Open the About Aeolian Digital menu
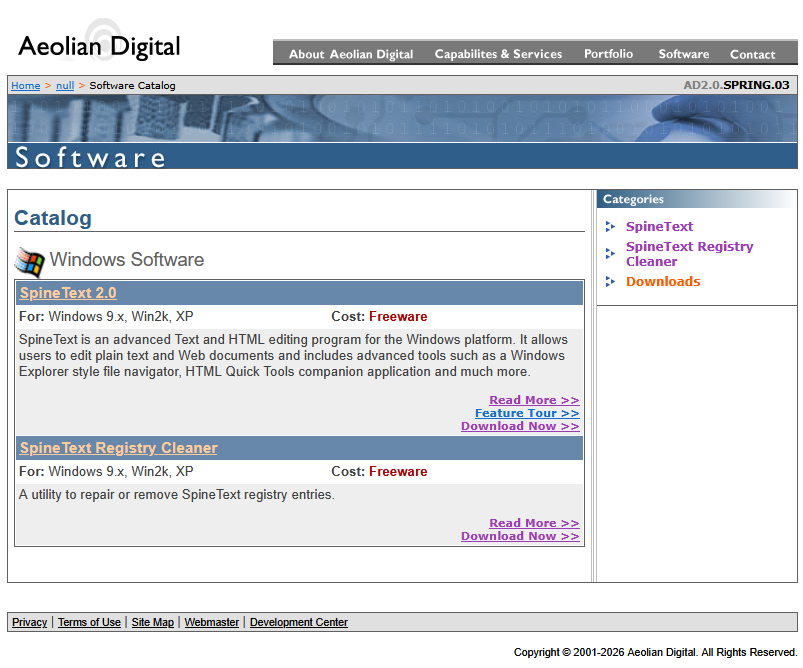Screen dimensions: 803x668 point(350,54)
